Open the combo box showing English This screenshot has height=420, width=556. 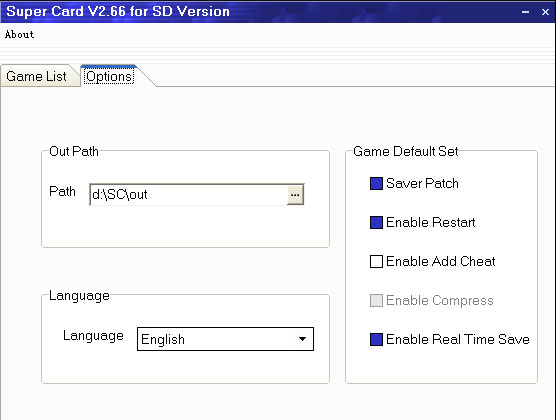225,339
